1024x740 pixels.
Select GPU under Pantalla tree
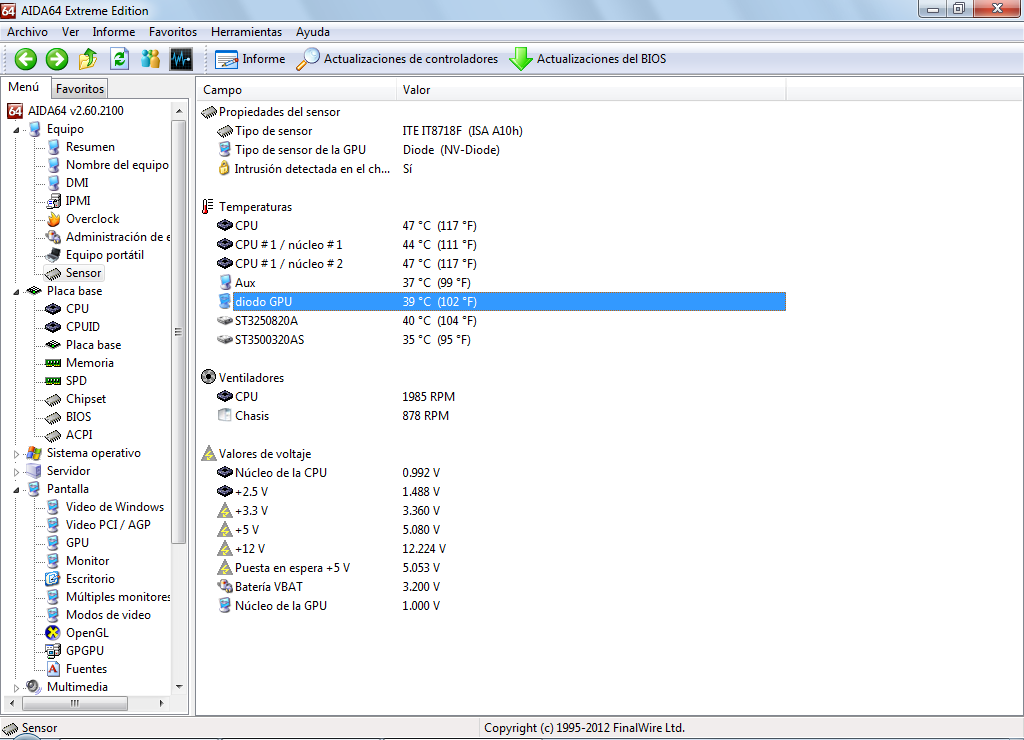77,543
